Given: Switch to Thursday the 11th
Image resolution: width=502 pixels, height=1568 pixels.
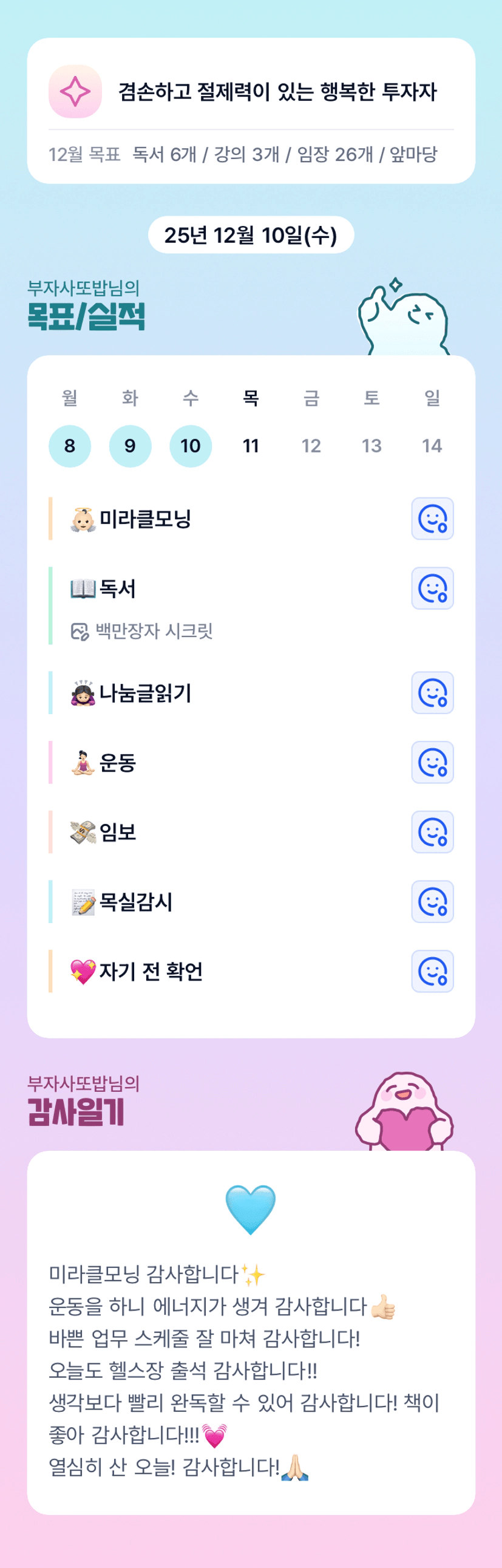Looking at the screenshot, I should pos(251,446).
